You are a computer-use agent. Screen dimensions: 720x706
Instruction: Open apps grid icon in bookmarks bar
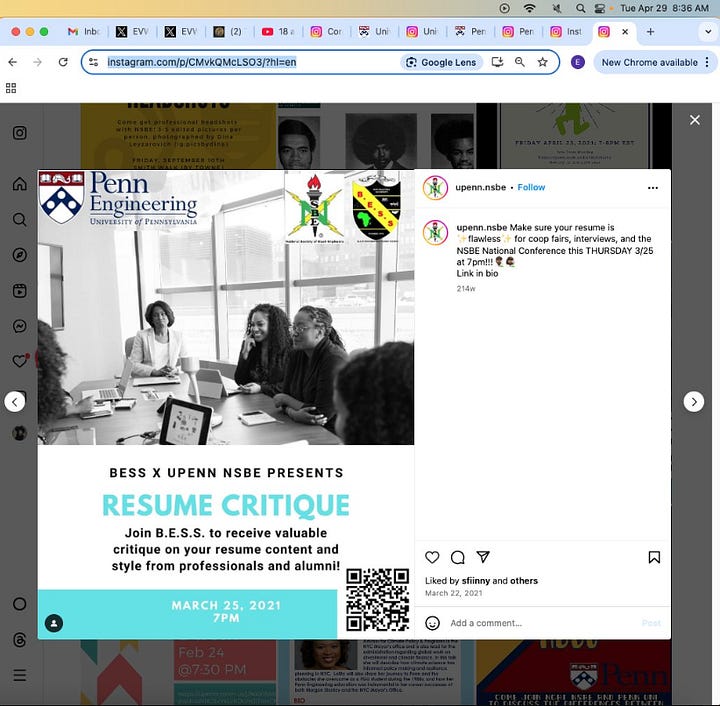tap(11, 88)
